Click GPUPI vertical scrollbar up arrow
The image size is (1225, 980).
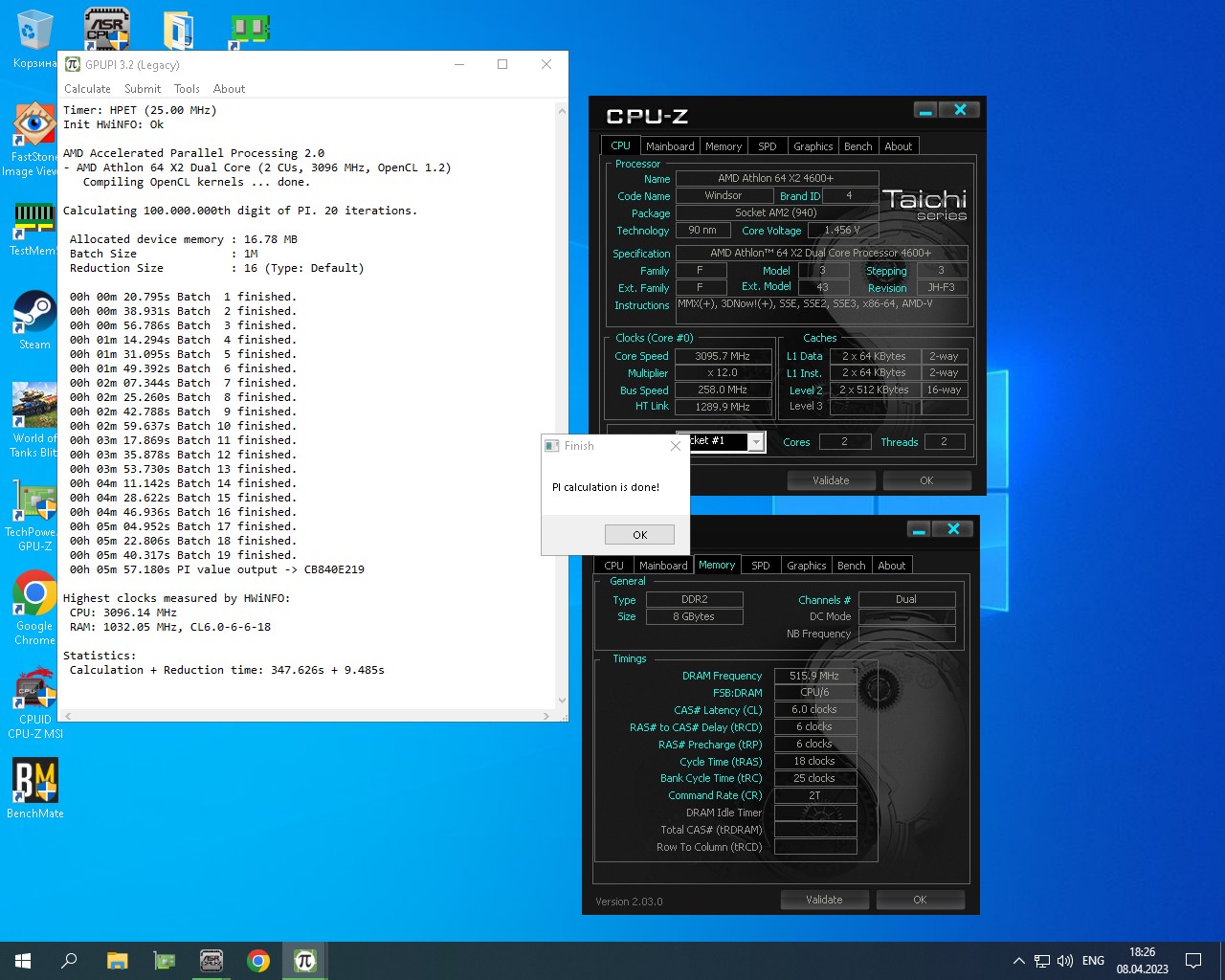[562, 111]
